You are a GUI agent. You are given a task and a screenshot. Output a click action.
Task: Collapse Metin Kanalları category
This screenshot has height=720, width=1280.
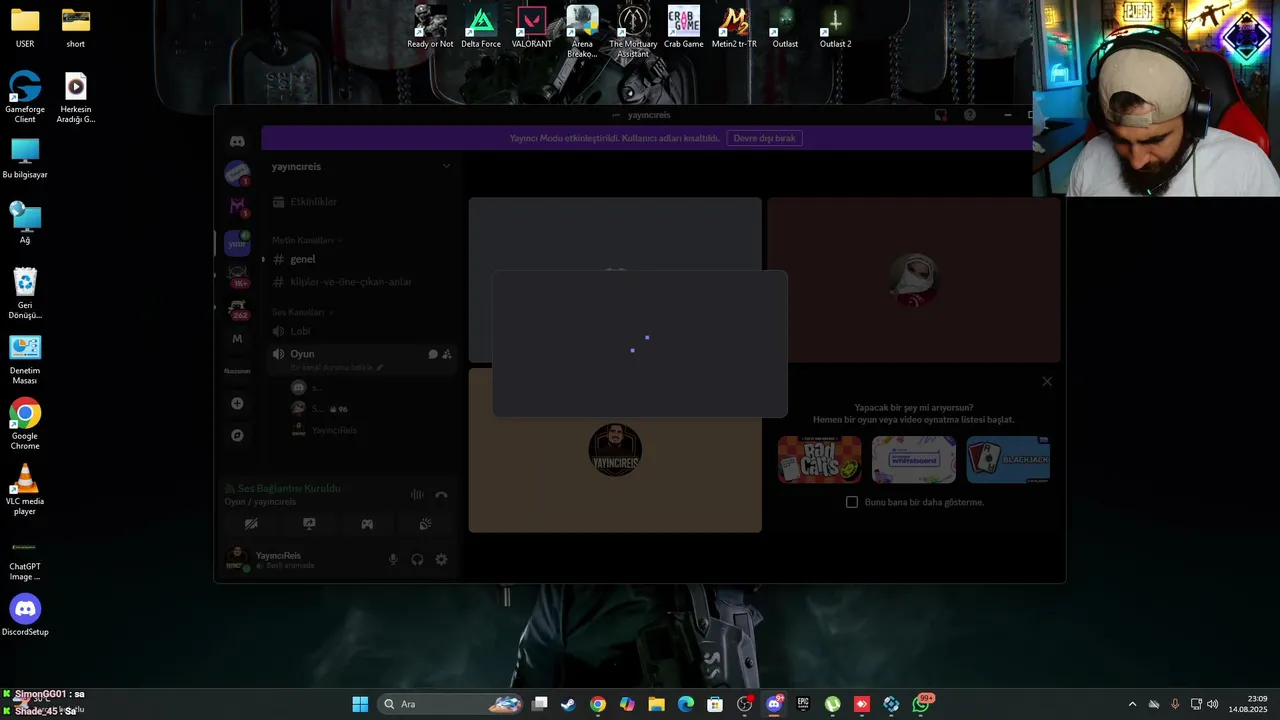pyautogui.click(x=306, y=240)
